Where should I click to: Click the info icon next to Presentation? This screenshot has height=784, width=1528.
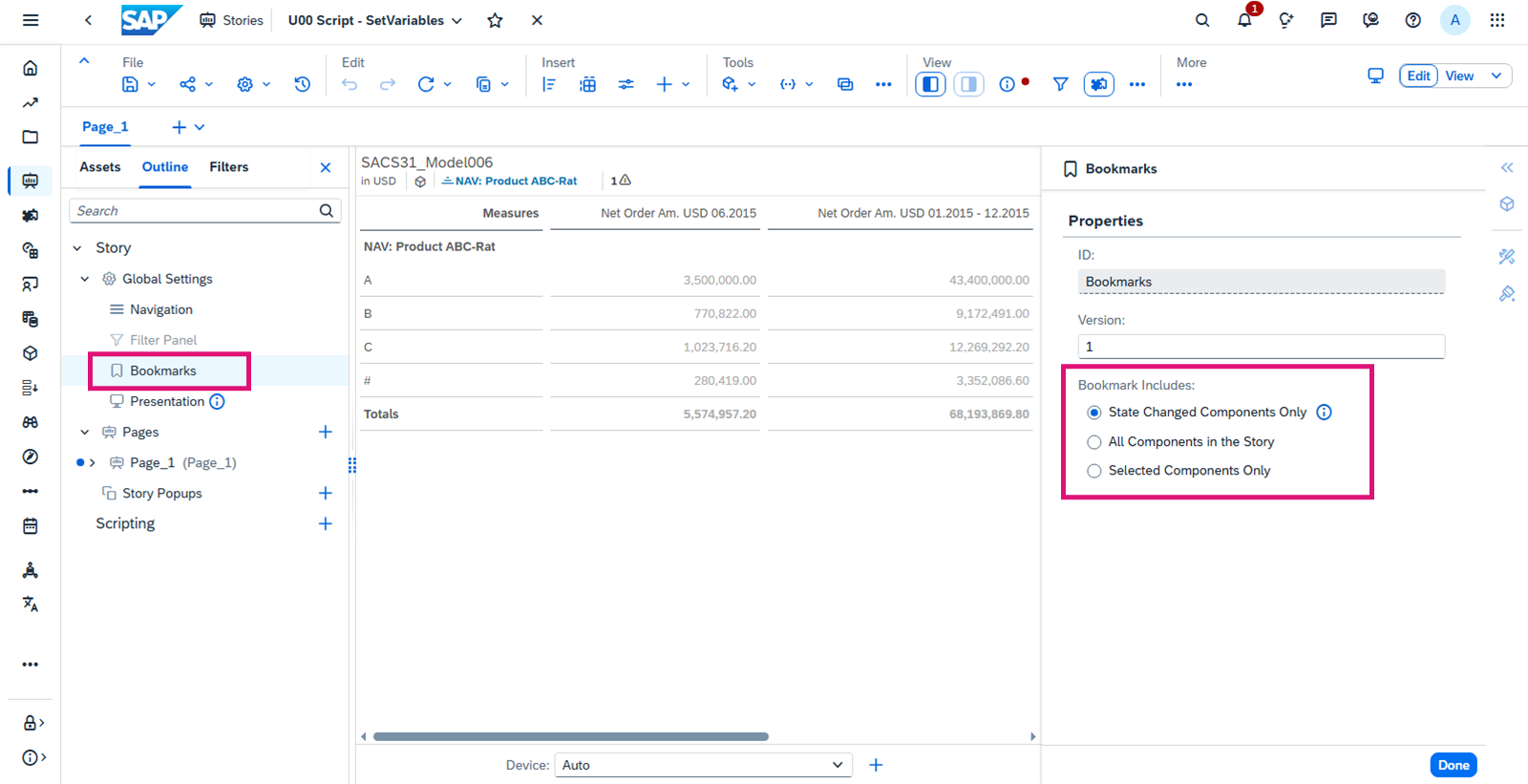click(x=218, y=401)
